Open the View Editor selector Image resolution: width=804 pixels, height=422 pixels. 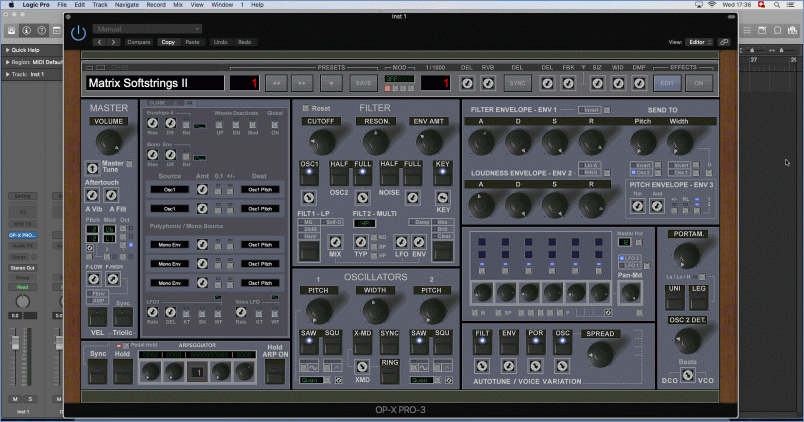[x=700, y=42]
